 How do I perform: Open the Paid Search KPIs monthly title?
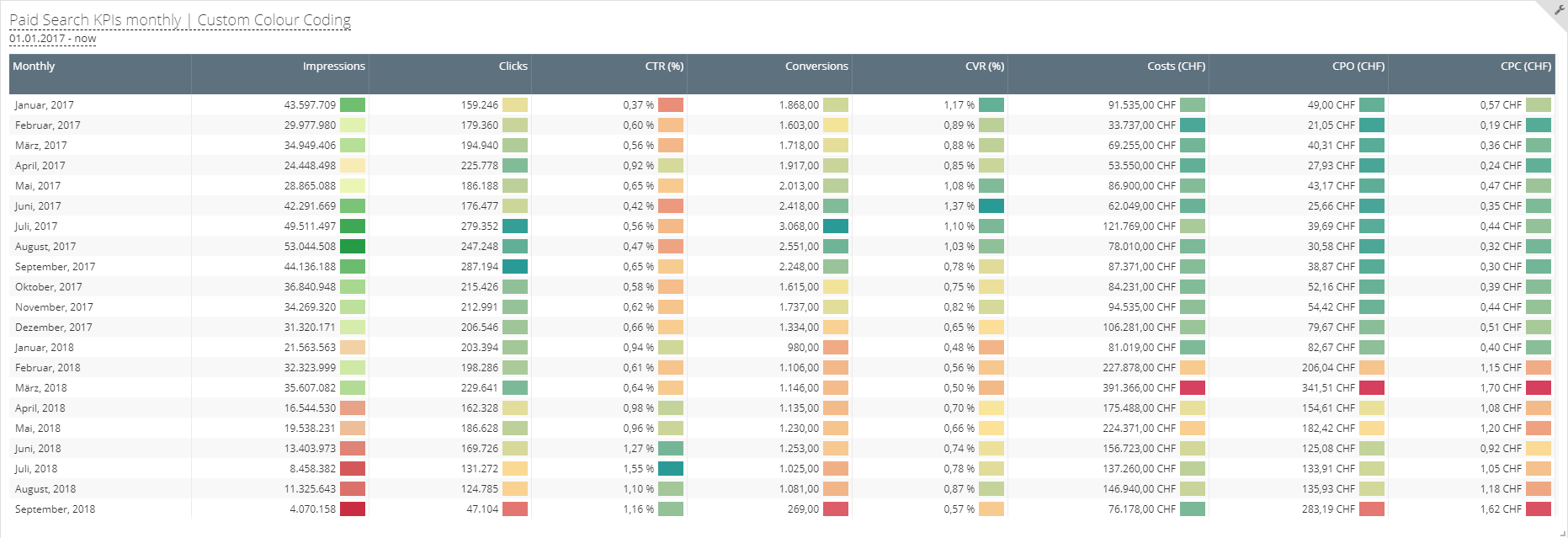click(x=179, y=19)
